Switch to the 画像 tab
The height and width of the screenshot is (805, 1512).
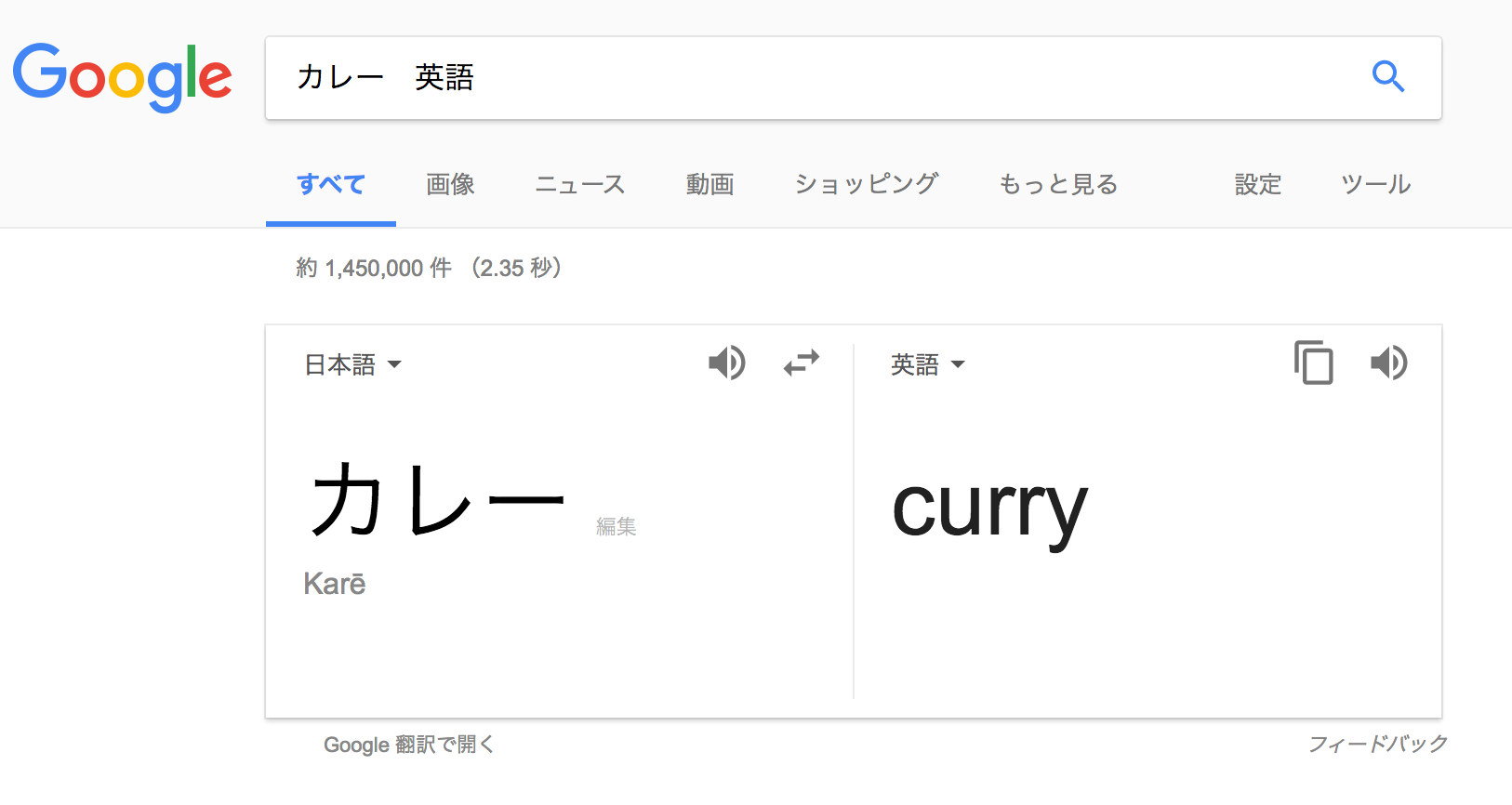coord(450,184)
